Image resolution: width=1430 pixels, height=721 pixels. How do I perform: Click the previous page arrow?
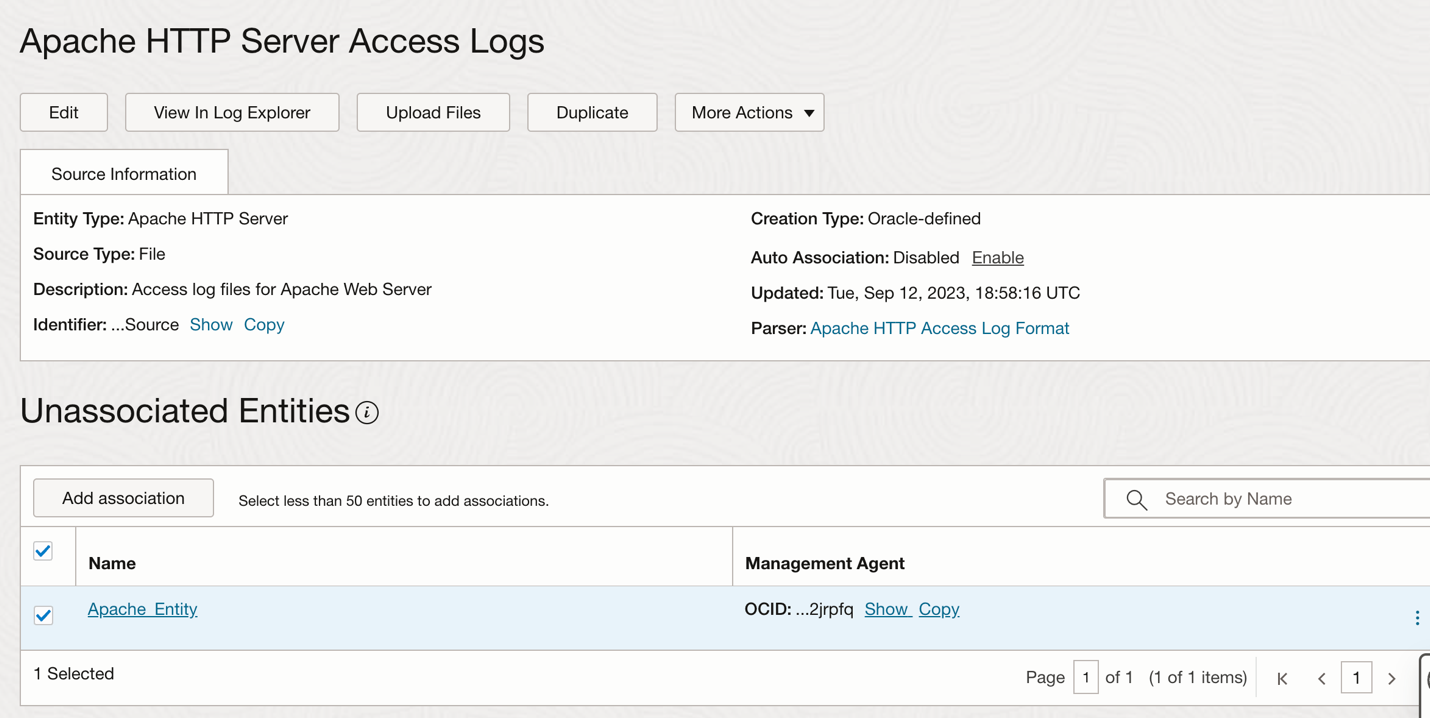[1321, 677]
